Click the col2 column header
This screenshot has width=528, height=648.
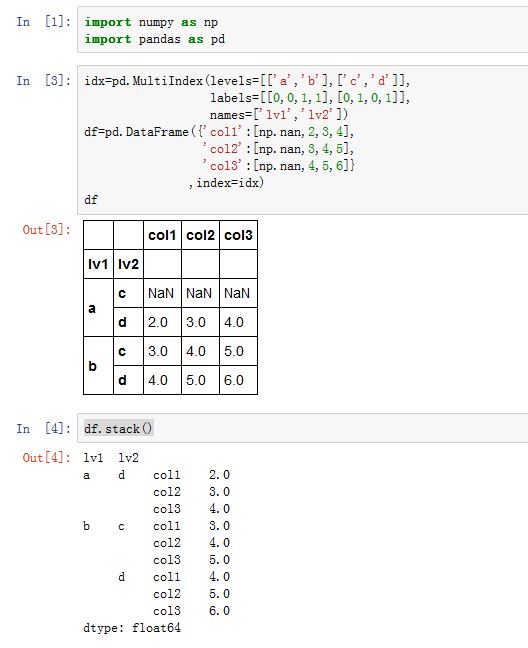(x=200, y=235)
